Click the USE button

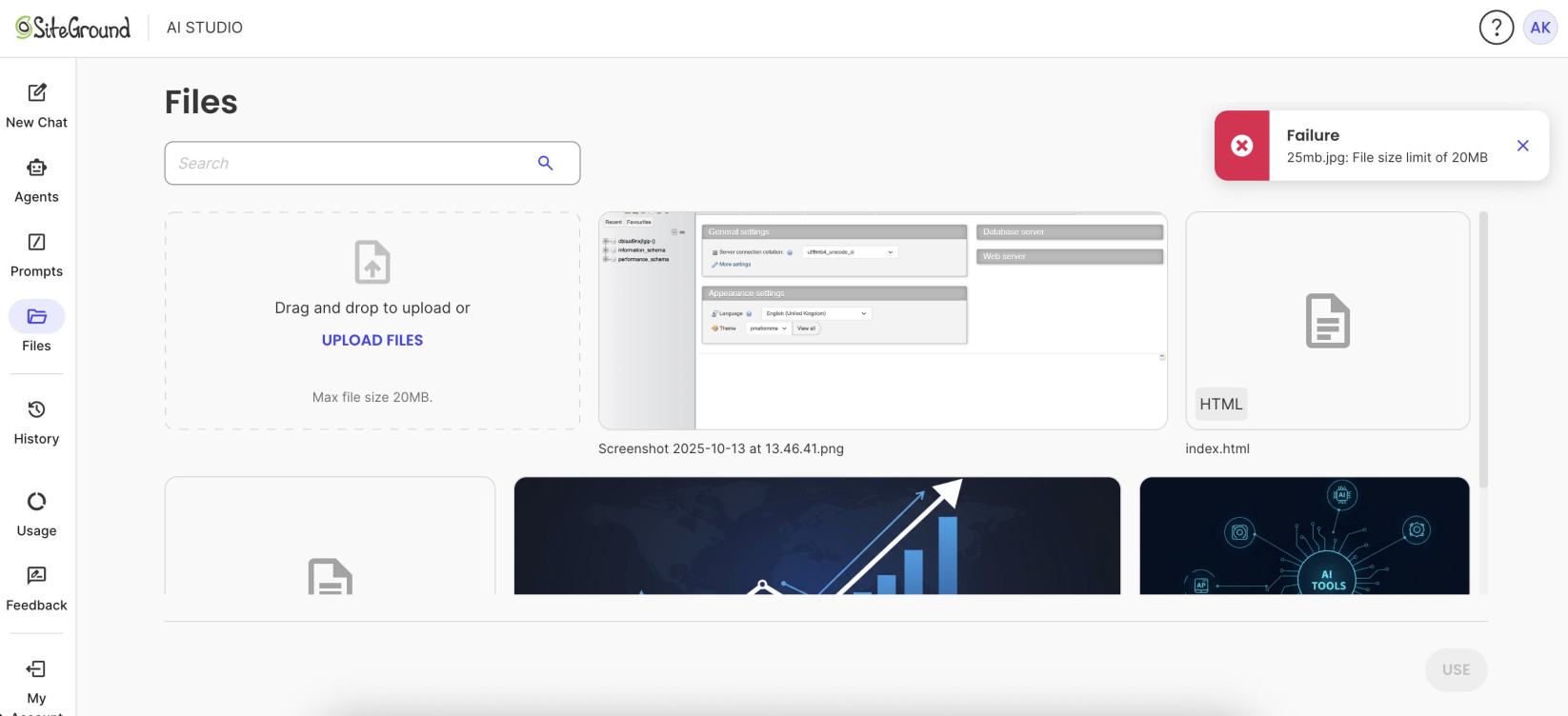click(1456, 669)
